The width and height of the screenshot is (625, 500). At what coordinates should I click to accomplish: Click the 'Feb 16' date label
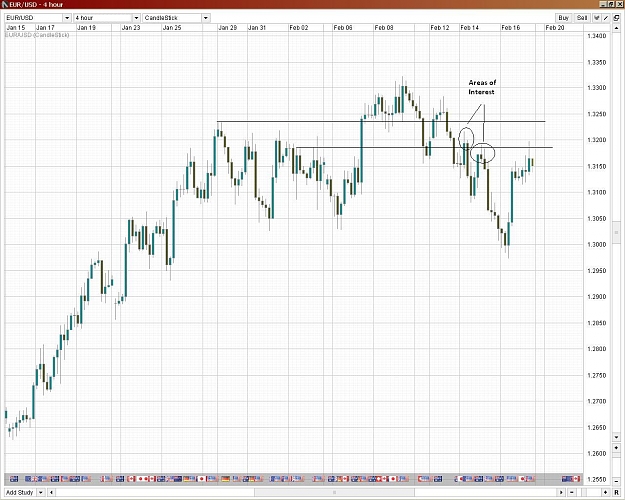[x=511, y=28]
